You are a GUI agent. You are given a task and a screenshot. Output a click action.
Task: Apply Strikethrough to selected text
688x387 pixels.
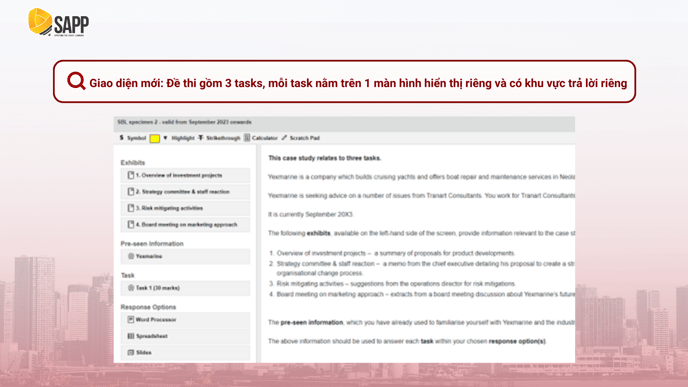[219, 138]
